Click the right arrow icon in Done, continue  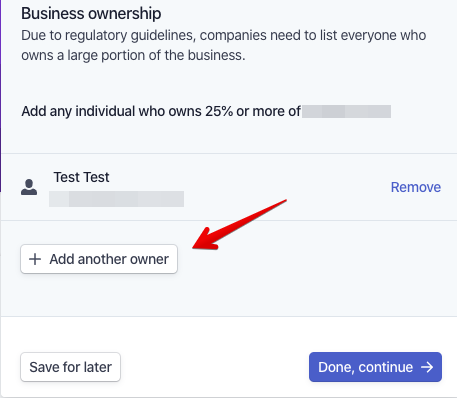(x=427, y=367)
